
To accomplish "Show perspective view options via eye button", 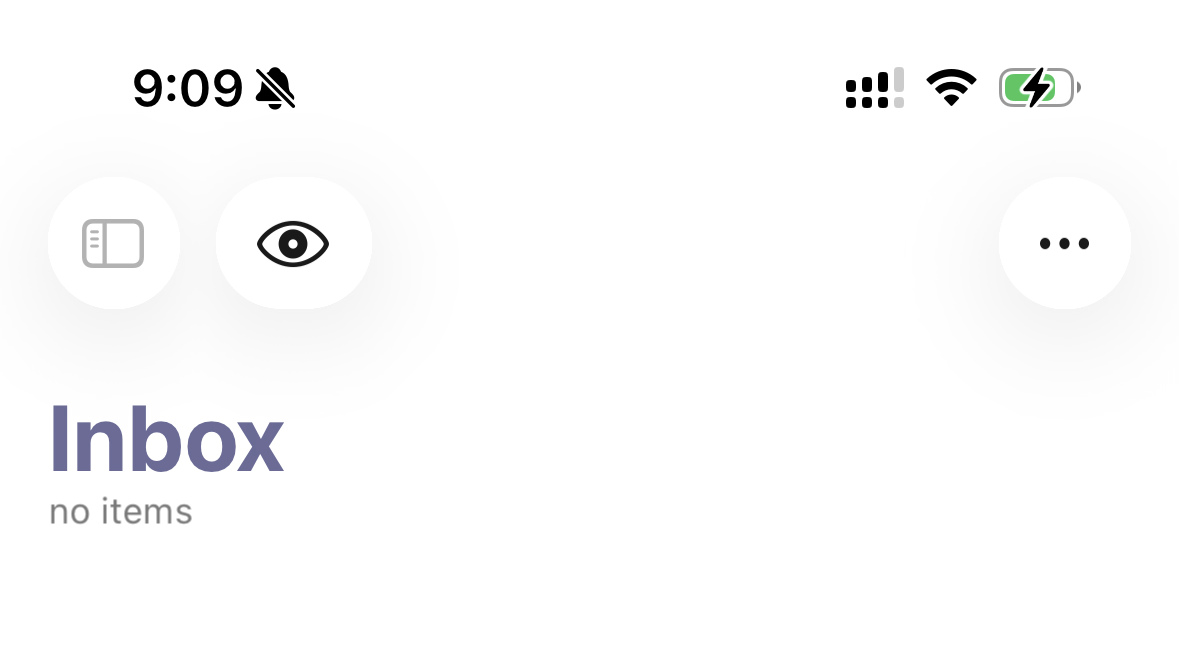I will click(293, 243).
